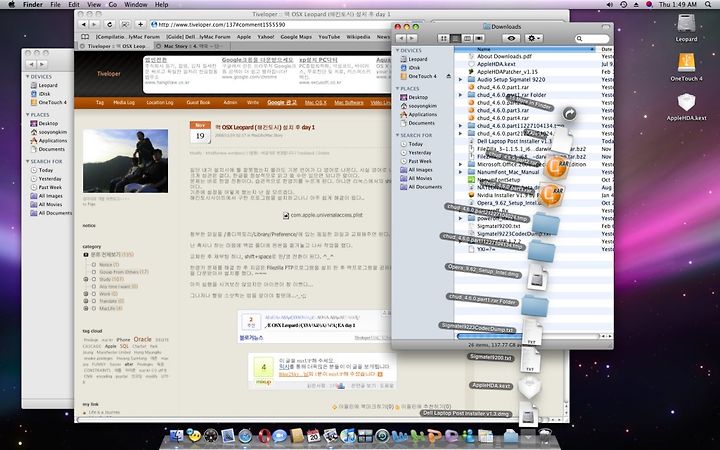Click blog profile photo thumbnail
This screenshot has height=450, width=720.
(125, 161)
